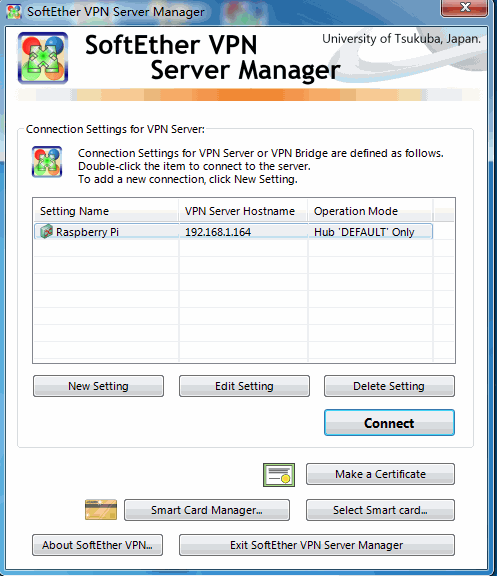
Task: Remove connection using Delete Setting
Action: click(x=389, y=386)
